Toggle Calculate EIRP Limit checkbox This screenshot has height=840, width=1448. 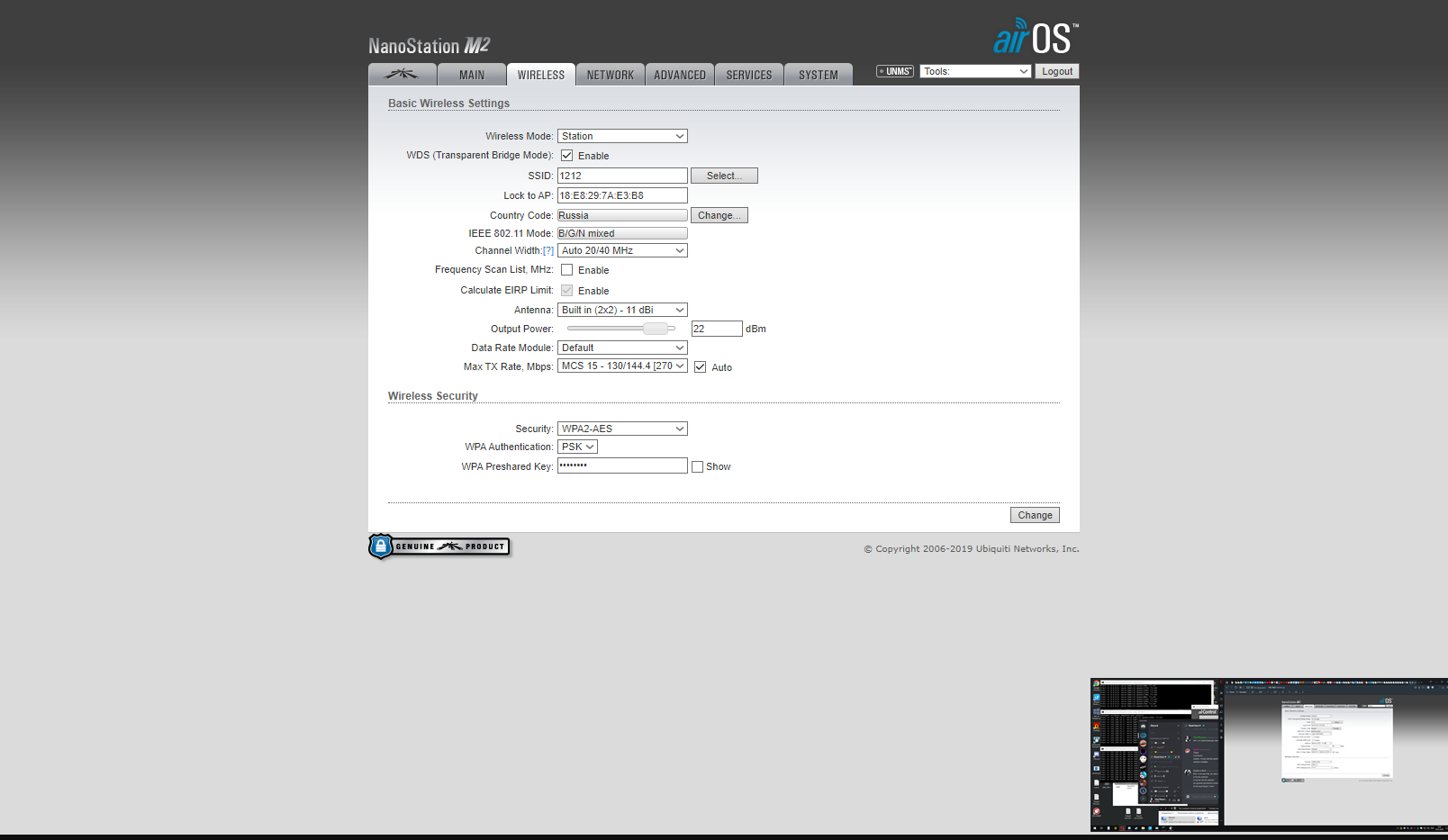point(567,291)
